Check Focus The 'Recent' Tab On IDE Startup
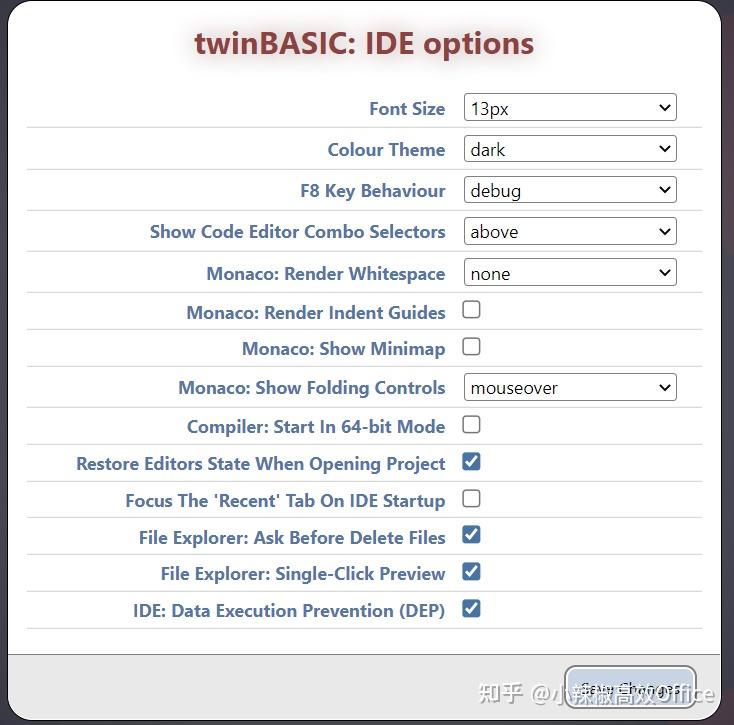The height and width of the screenshot is (725, 734). click(x=471, y=498)
